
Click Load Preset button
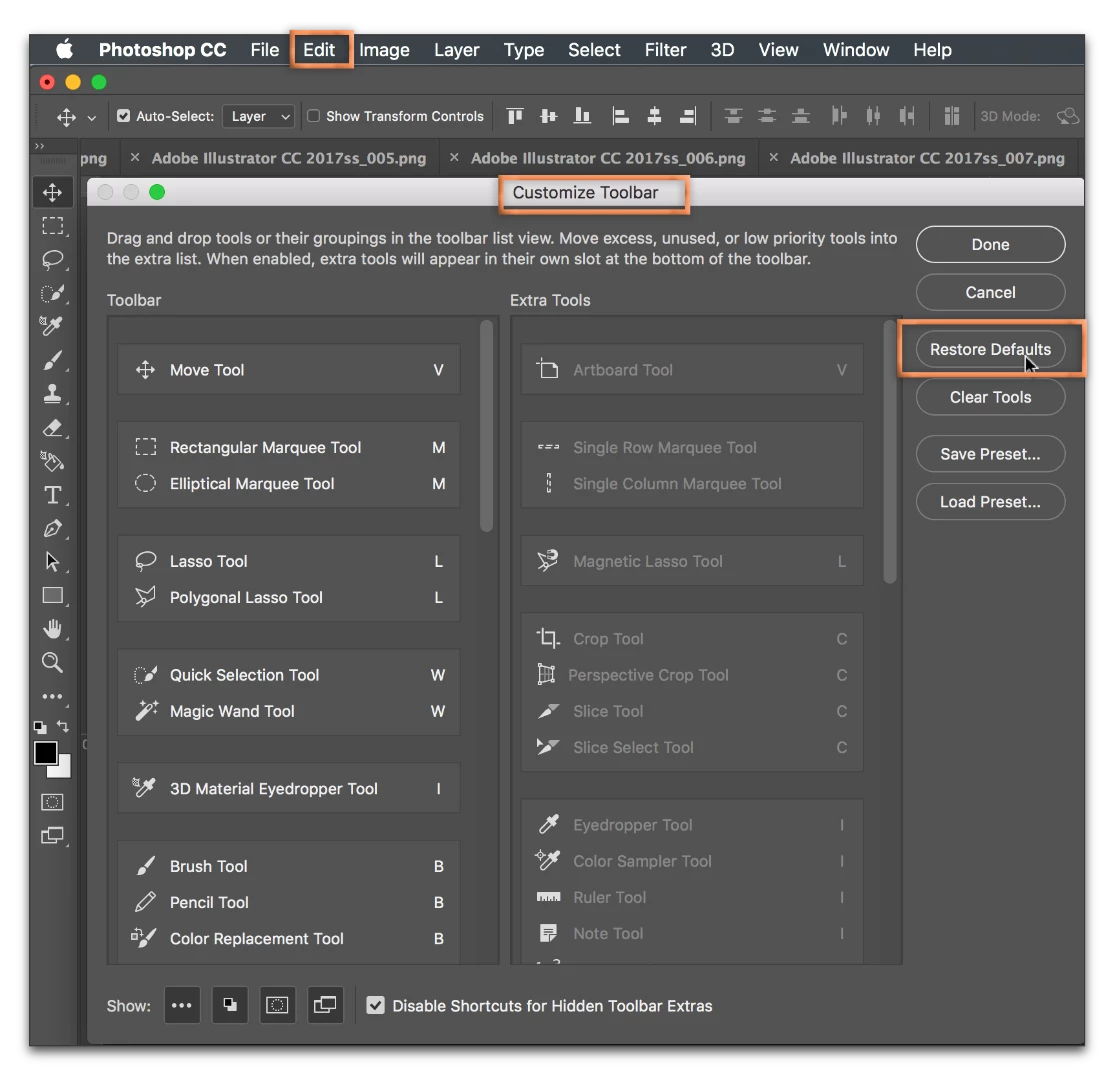(990, 501)
